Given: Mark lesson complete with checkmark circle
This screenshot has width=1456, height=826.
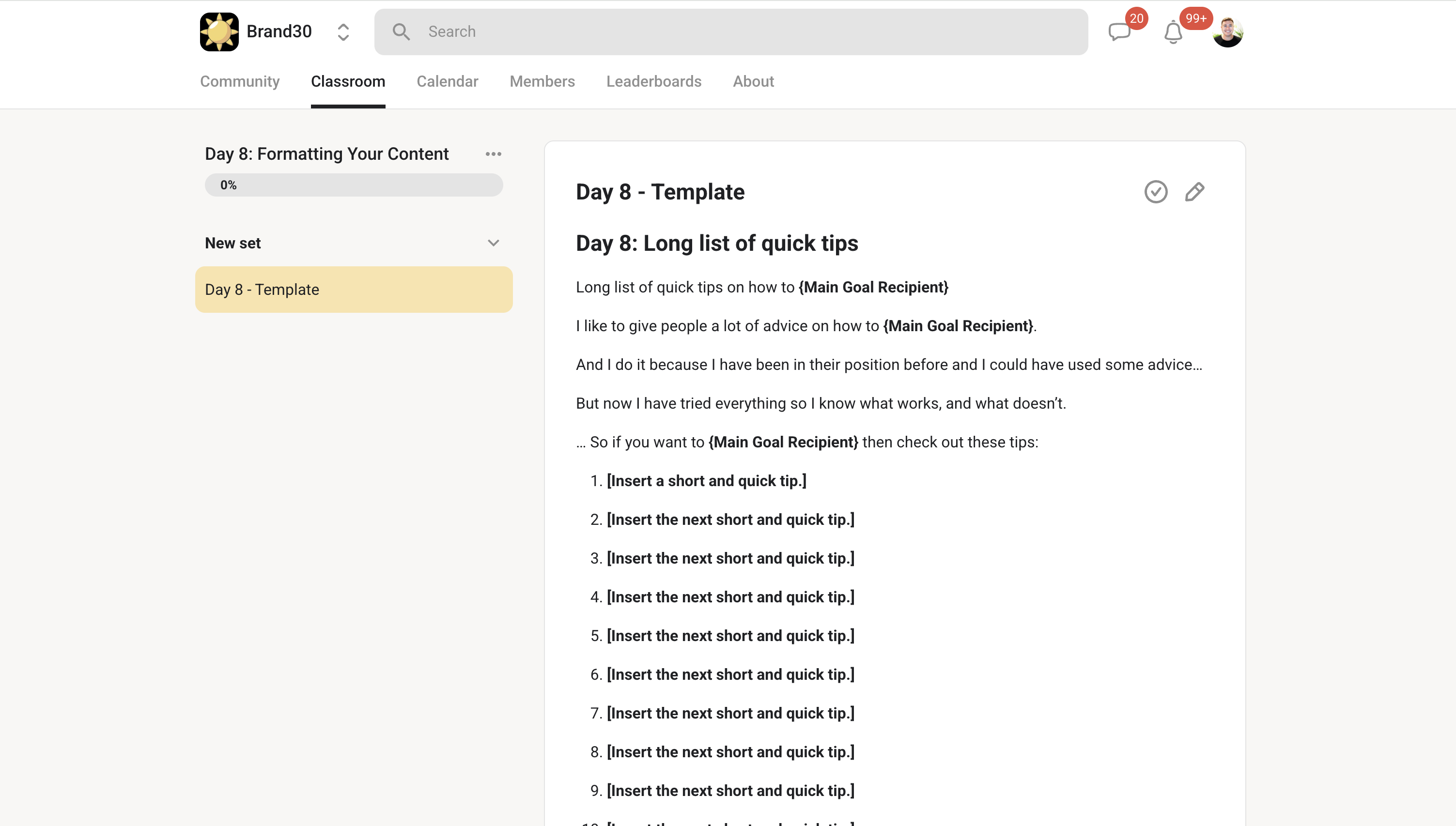Looking at the screenshot, I should pos(1156,192).
